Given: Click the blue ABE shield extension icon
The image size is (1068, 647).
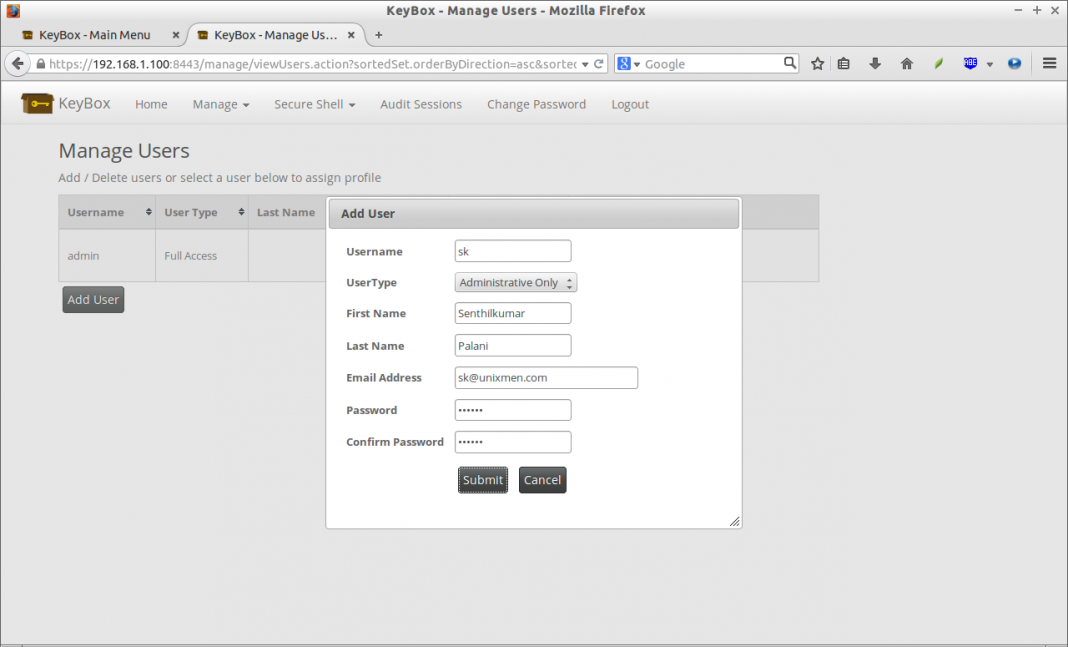Looking at the screenshot, I should (970, 63).
